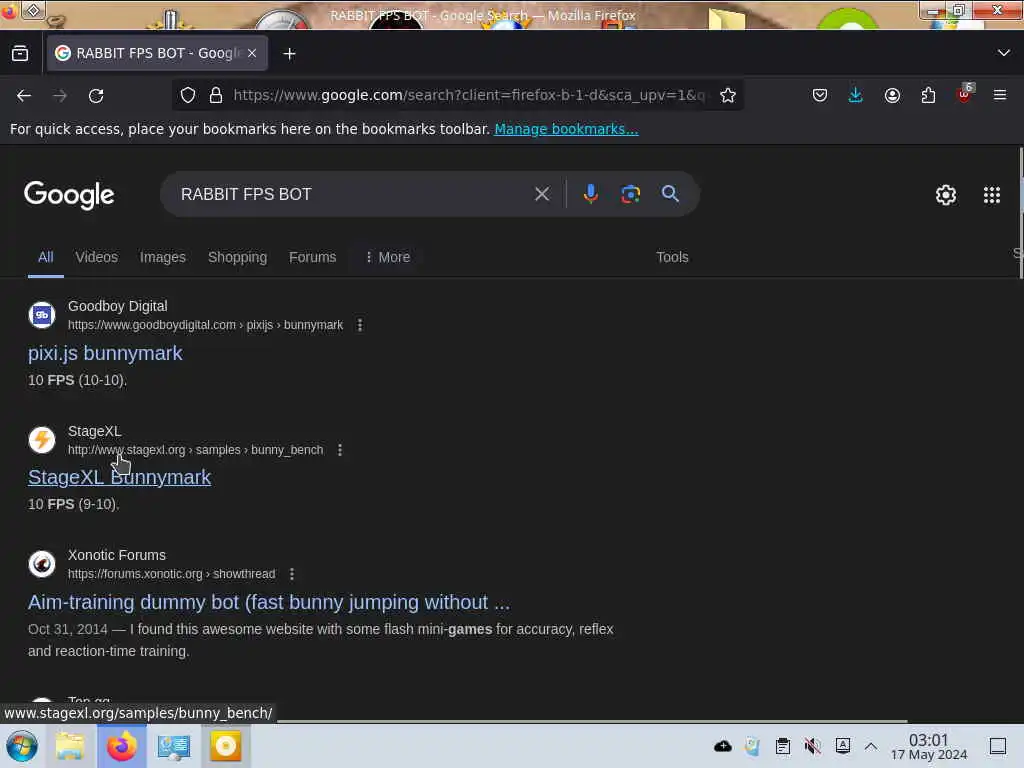1024x768 pixels.
Task: Open tracking protection shield icon
Action: [188, 95]
